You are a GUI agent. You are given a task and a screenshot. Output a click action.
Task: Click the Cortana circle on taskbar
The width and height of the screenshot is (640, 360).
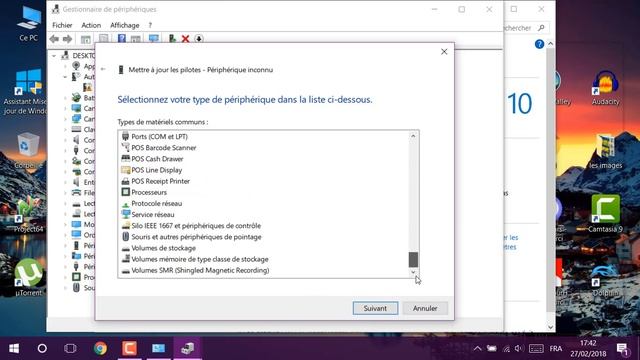tap(42, 348)
